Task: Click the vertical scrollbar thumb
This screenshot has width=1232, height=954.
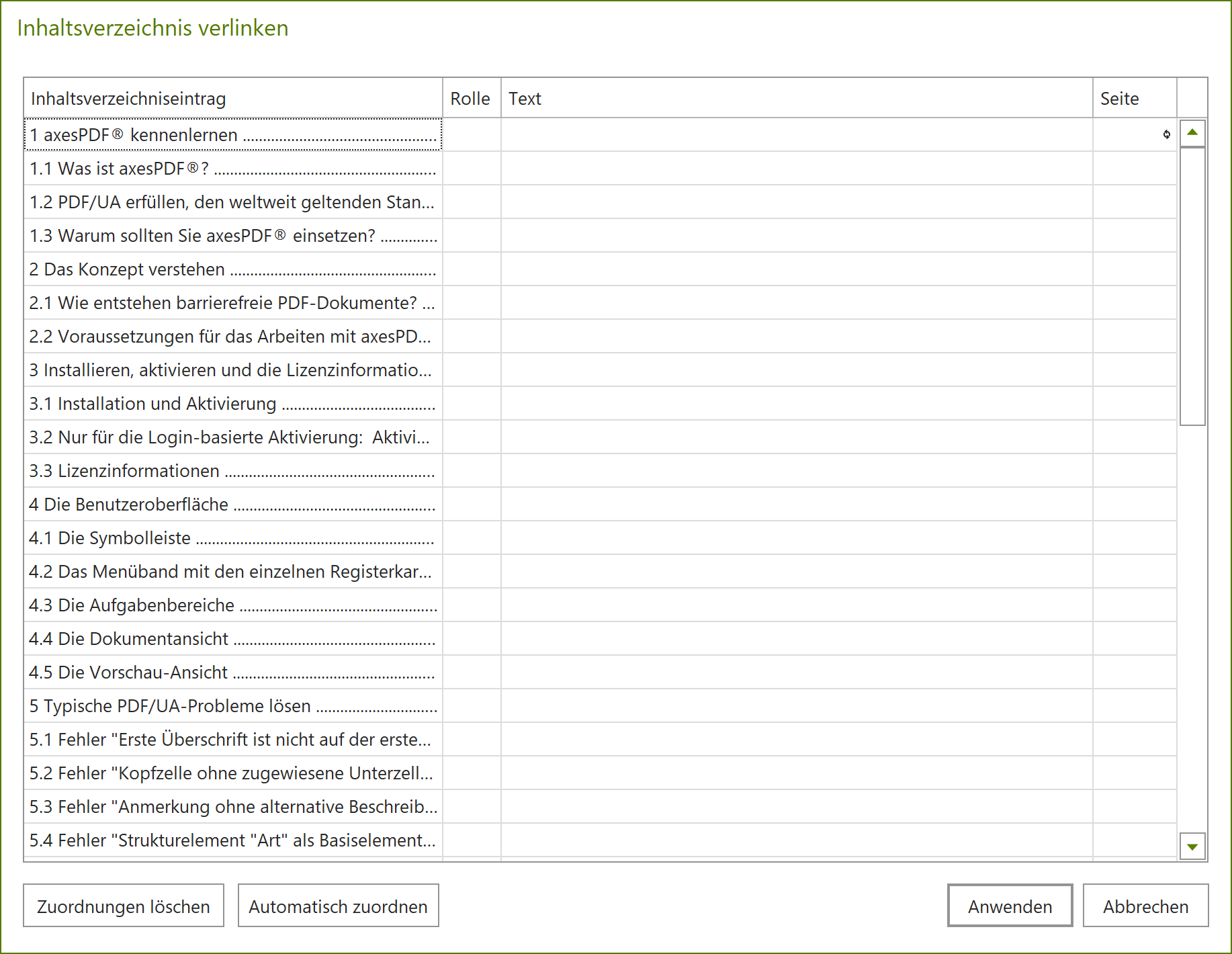Action: pos(1192,287)
